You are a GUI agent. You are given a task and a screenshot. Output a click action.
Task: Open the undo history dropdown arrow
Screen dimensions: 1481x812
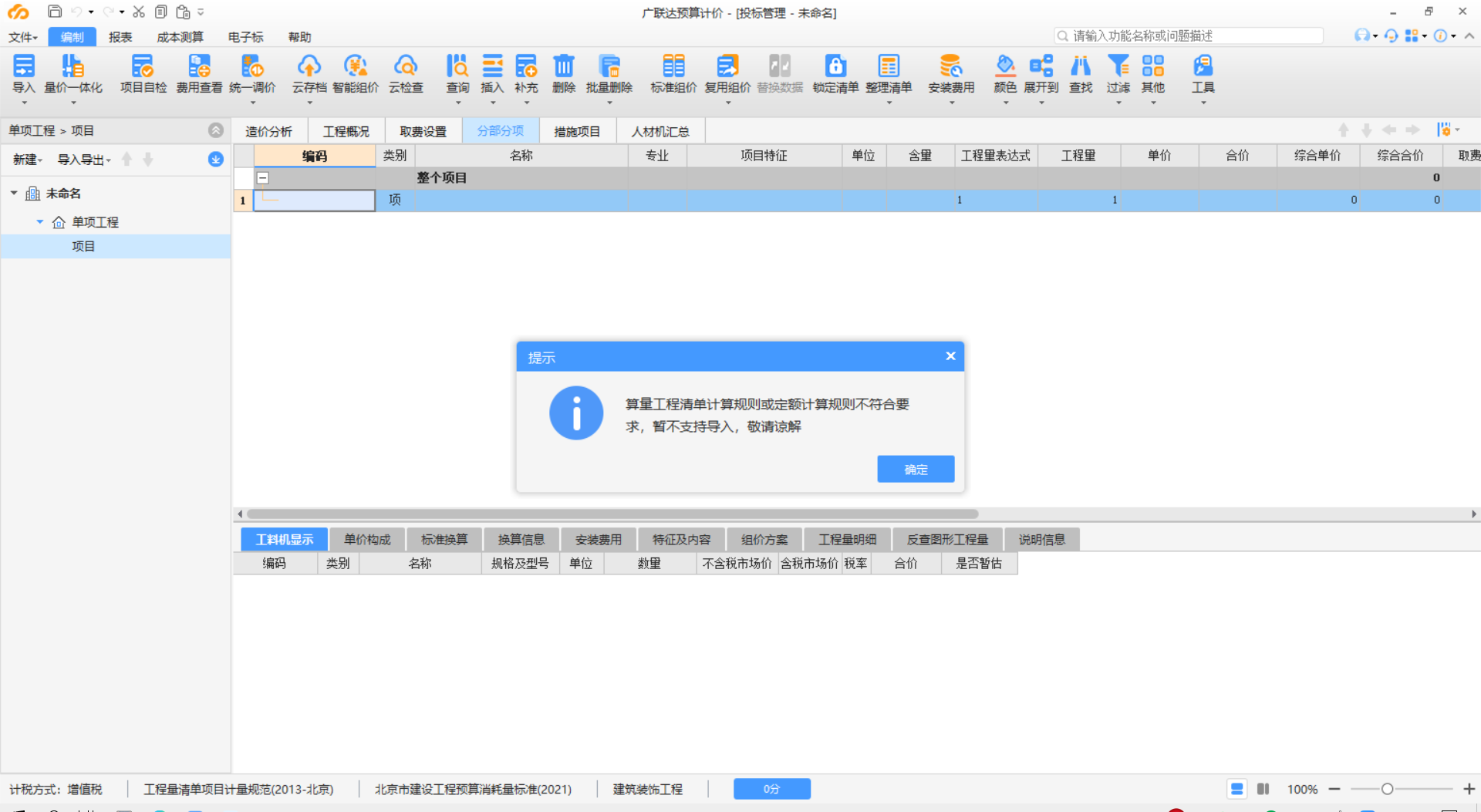91,12
